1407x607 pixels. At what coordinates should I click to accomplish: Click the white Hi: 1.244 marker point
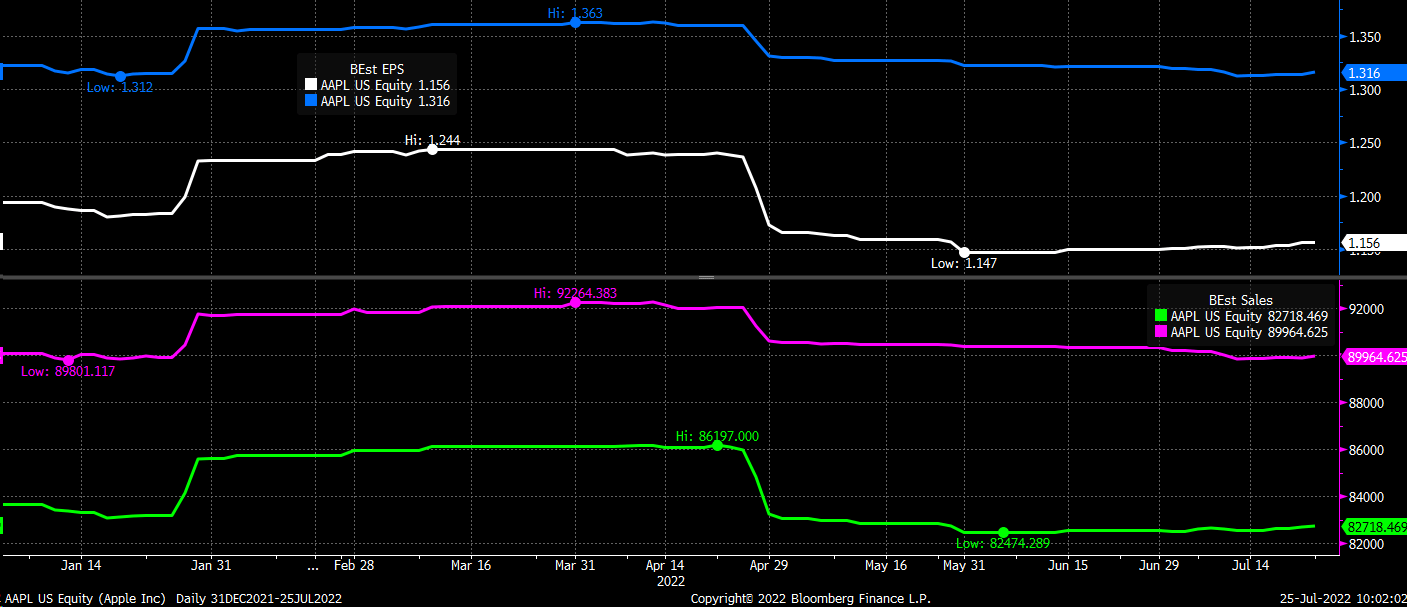(432, 149)
